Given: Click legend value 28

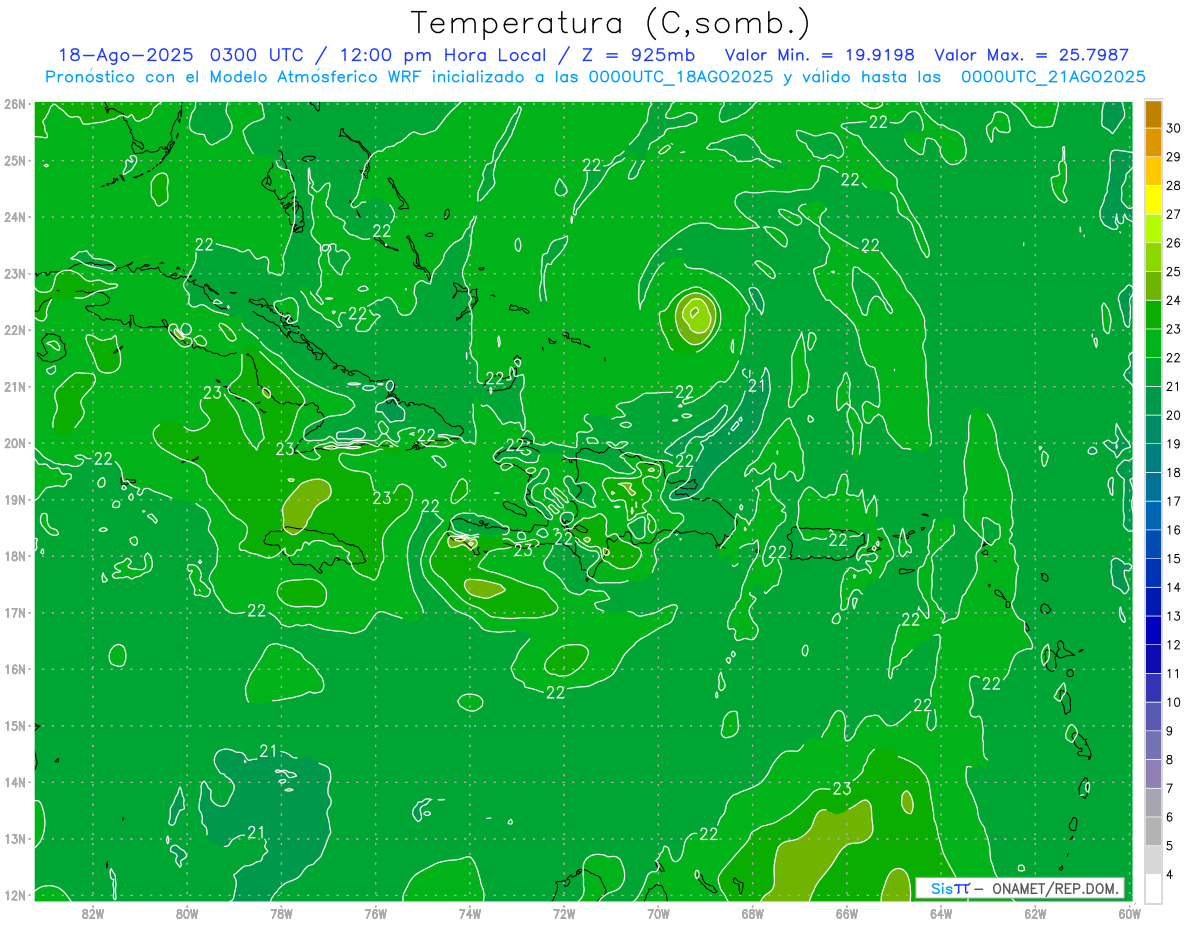Looking at the screenshot, I should coord(1173,186).
